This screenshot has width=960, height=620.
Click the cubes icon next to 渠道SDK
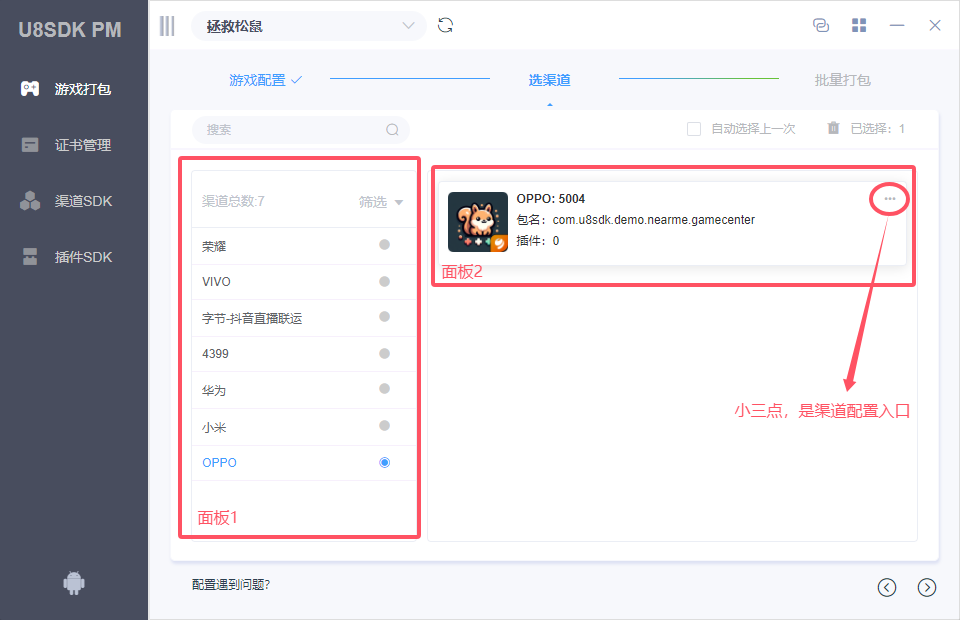[30, 201]
